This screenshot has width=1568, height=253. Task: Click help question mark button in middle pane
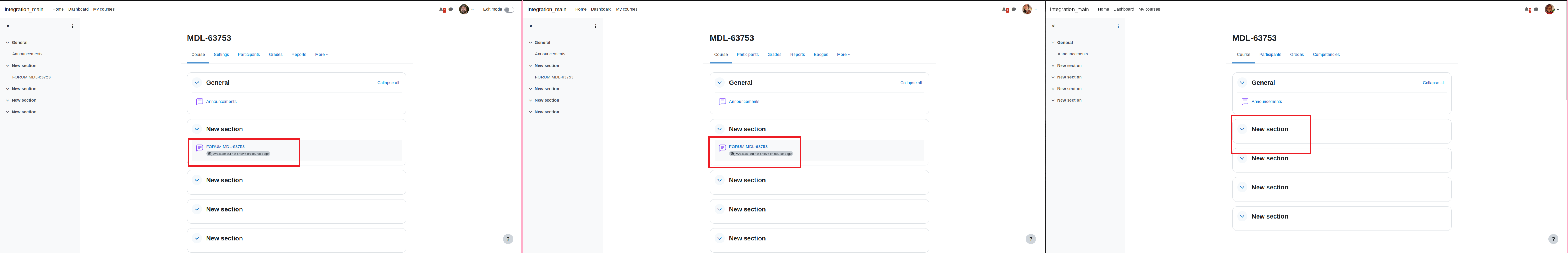1031,239
